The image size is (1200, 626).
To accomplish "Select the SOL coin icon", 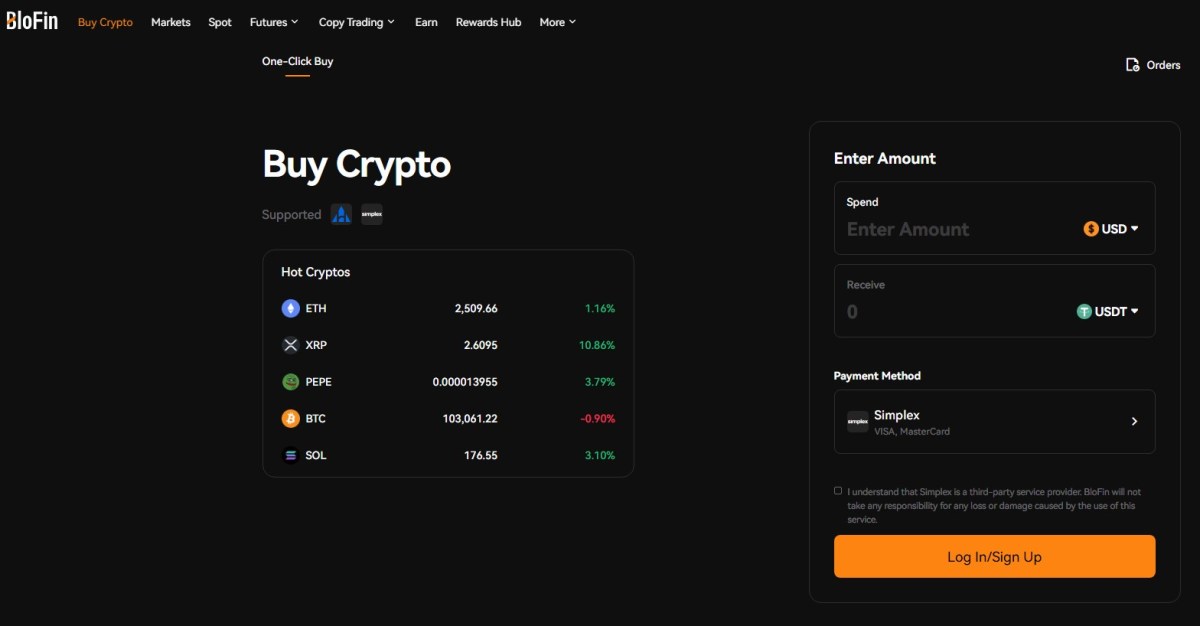I will [291, 455].
